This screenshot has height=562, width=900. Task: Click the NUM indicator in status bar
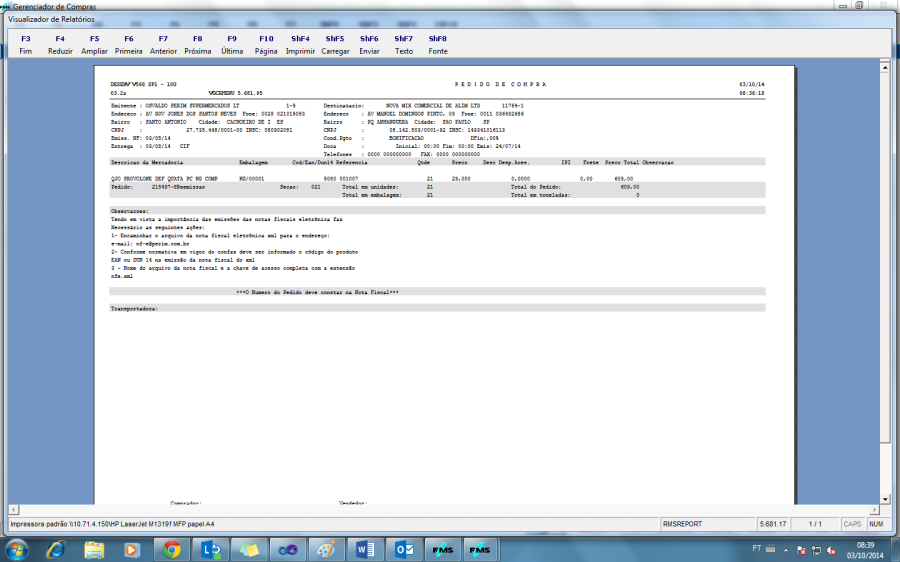pyautogui.click(x=876, y=524)
